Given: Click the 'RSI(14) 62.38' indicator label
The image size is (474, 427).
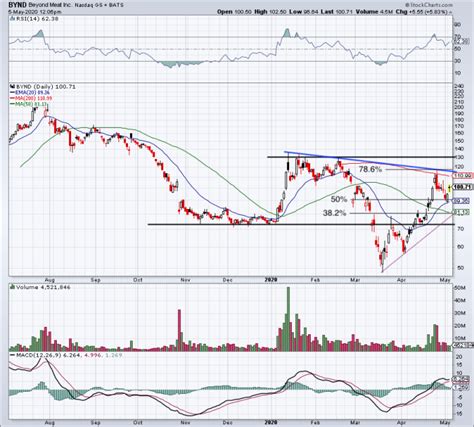Looking at the screenshot, I should (x=37, y=19).
